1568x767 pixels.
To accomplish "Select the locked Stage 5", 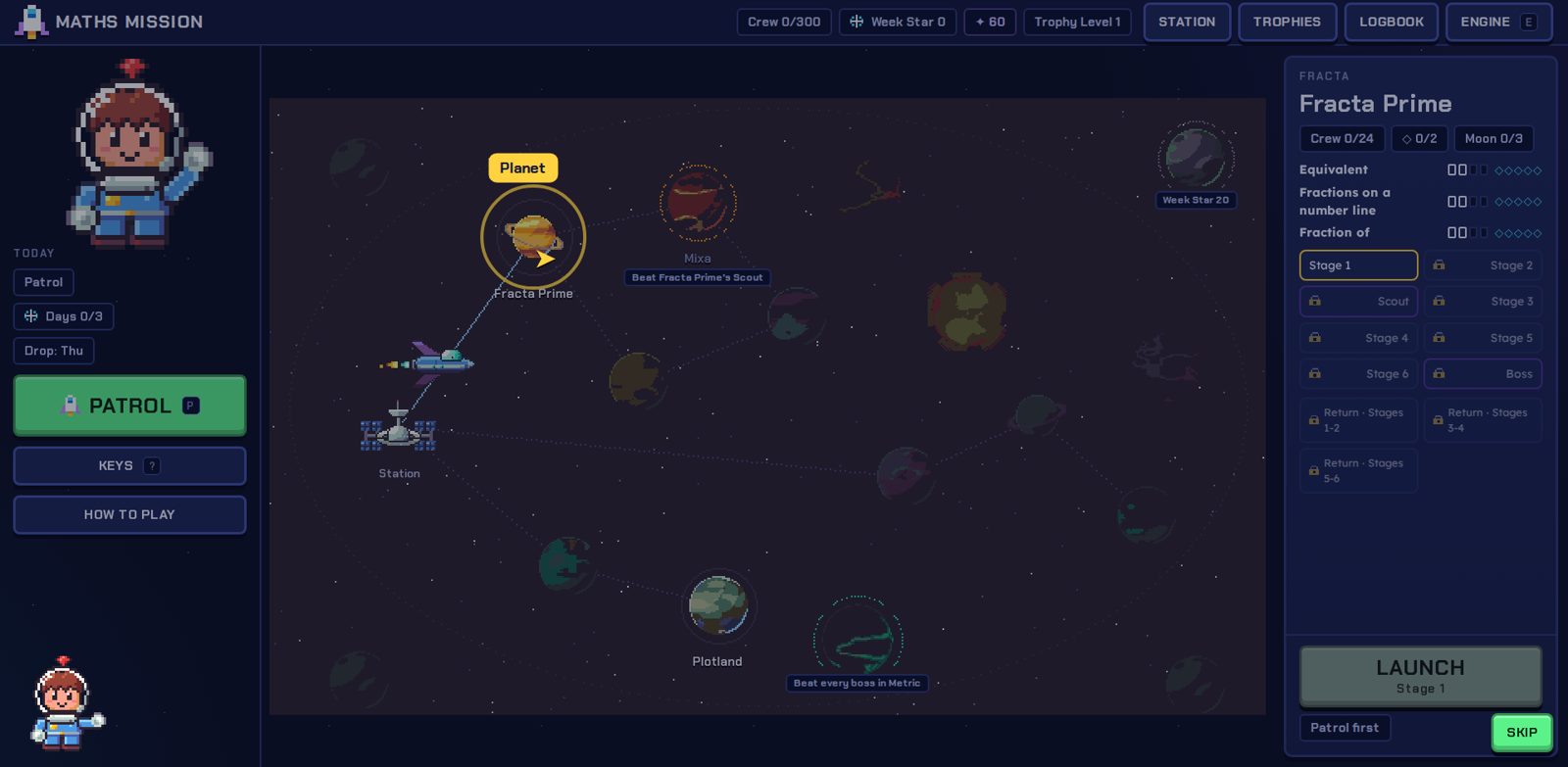I will [1483, 338].
